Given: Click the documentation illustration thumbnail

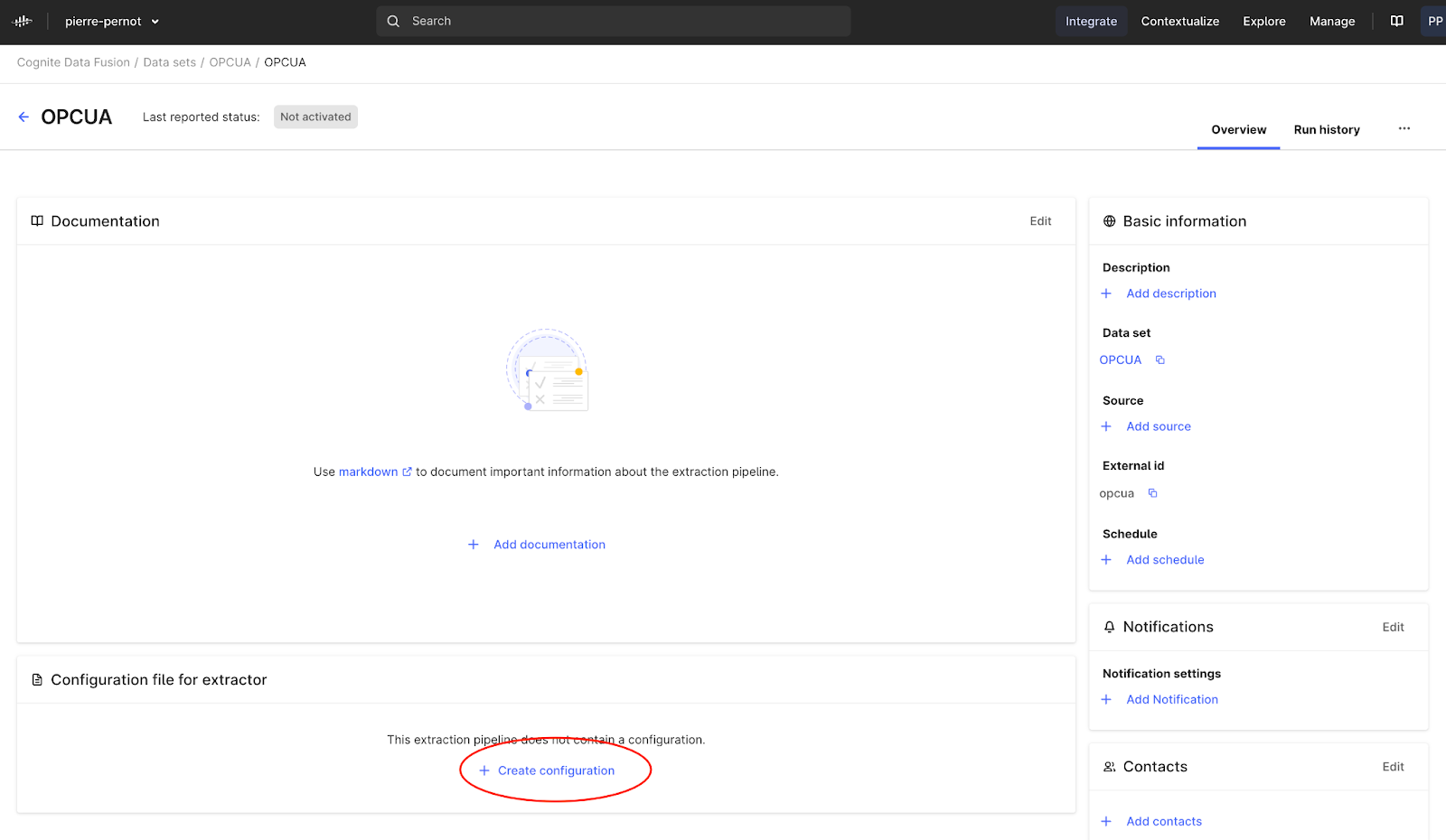Looking at the screenshot, I should point(548,370).
